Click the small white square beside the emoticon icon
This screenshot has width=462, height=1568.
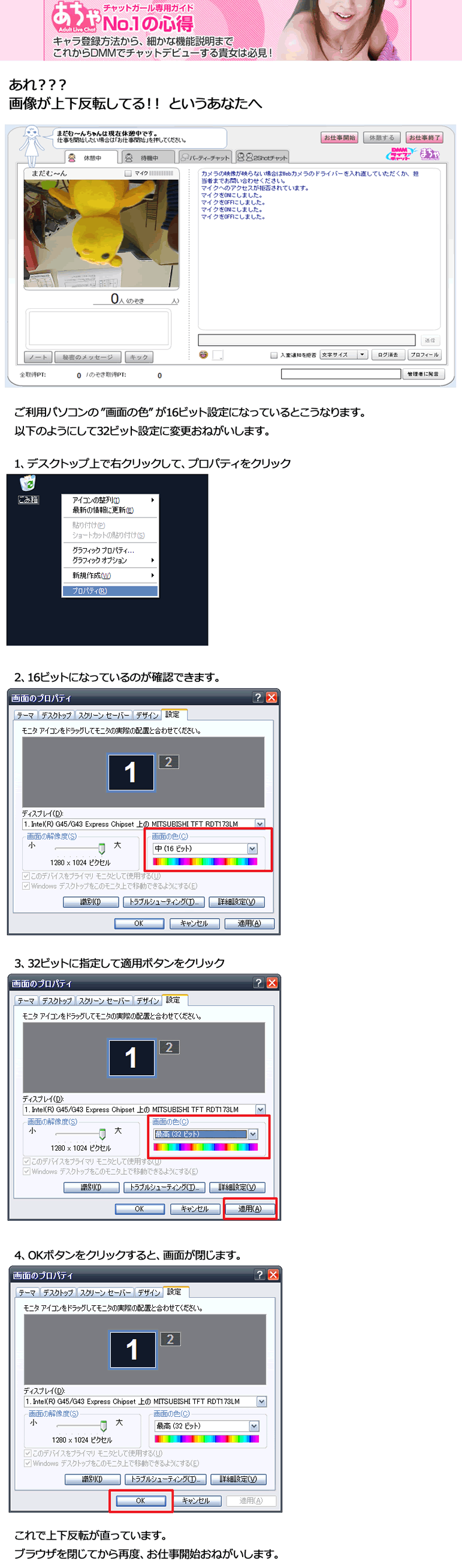(218, 355)
